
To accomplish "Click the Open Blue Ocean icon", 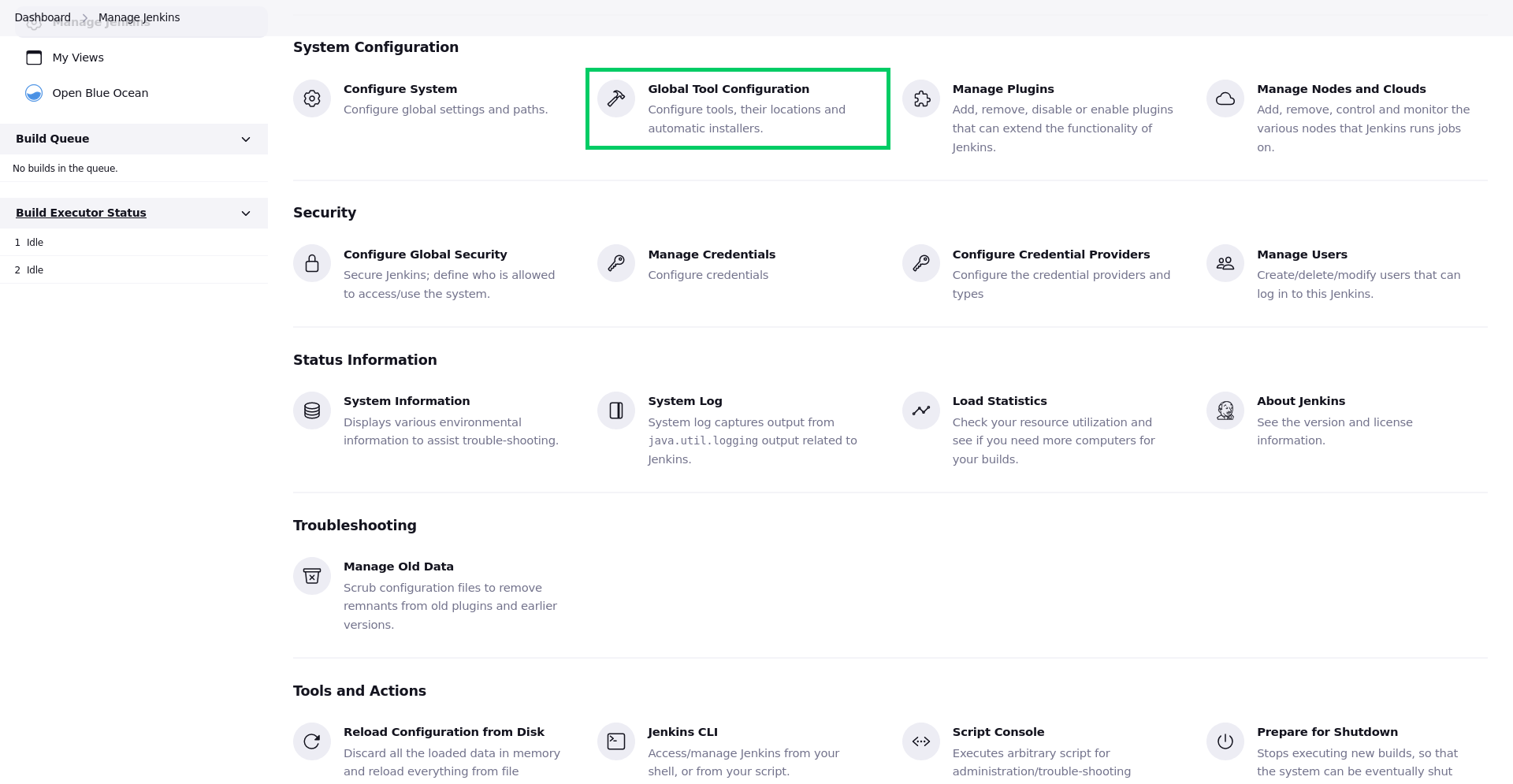I will tap(34, 93).
